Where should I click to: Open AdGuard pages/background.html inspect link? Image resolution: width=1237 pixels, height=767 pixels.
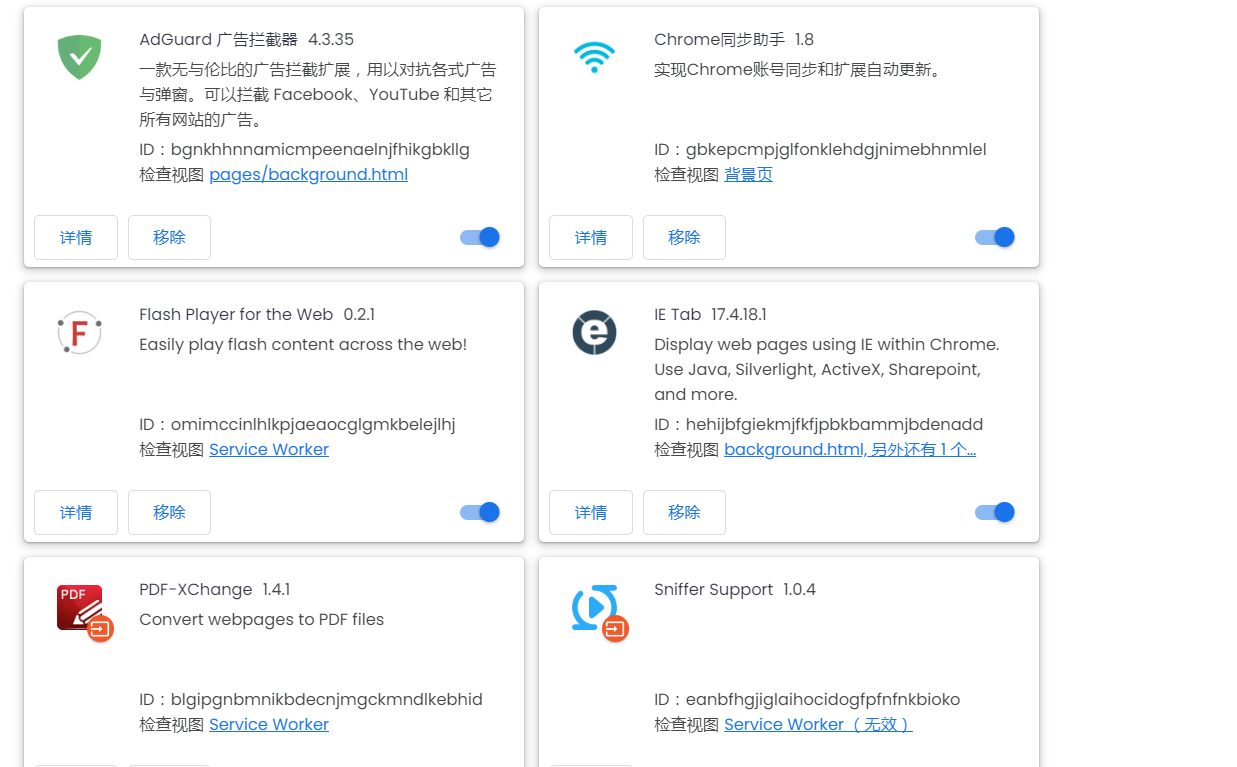(x=308, y=174)
